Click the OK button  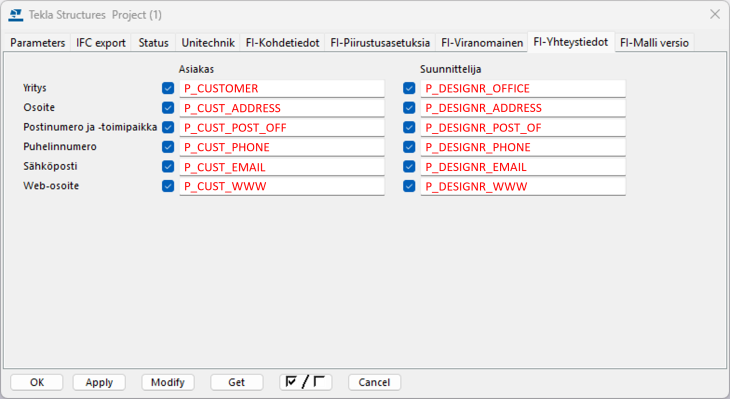point(37,382)
